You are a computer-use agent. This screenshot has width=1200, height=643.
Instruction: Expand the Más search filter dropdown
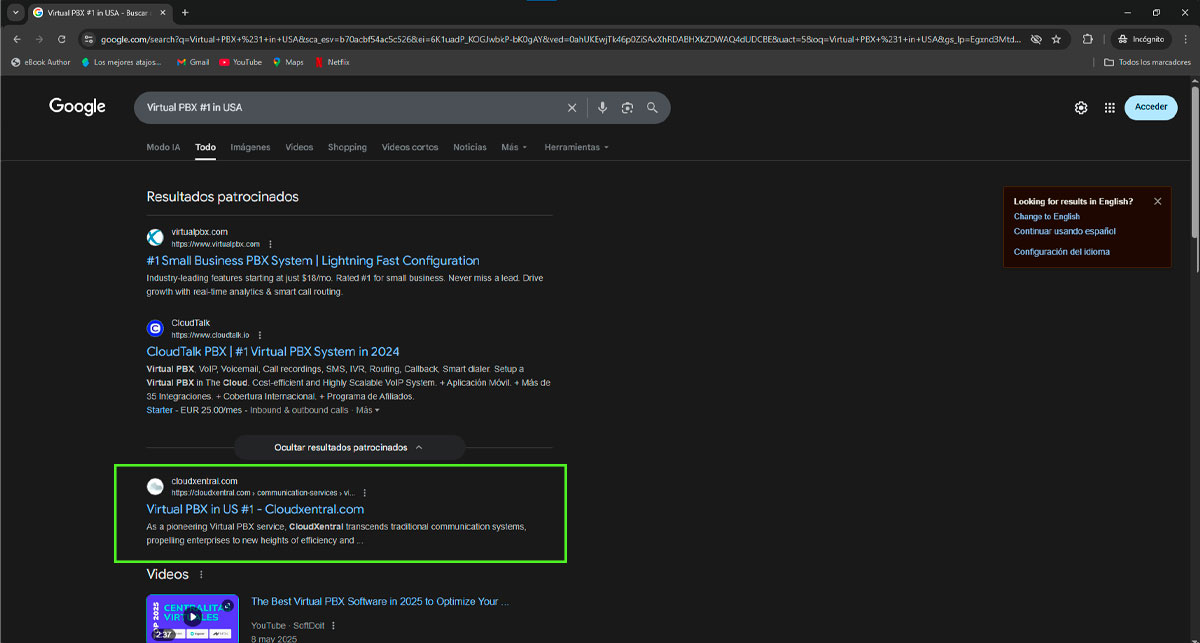[514, 147]
